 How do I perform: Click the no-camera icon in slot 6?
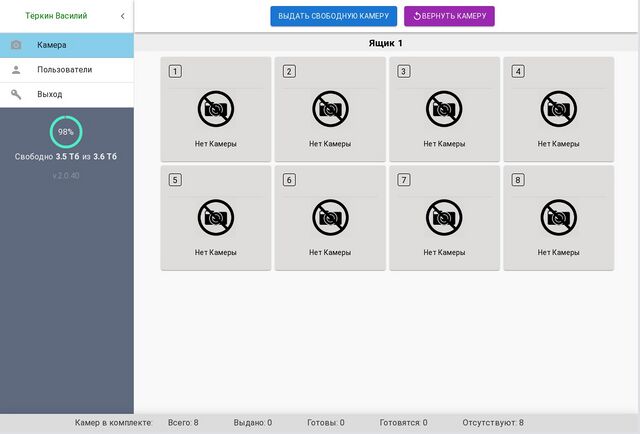(330, 217)
